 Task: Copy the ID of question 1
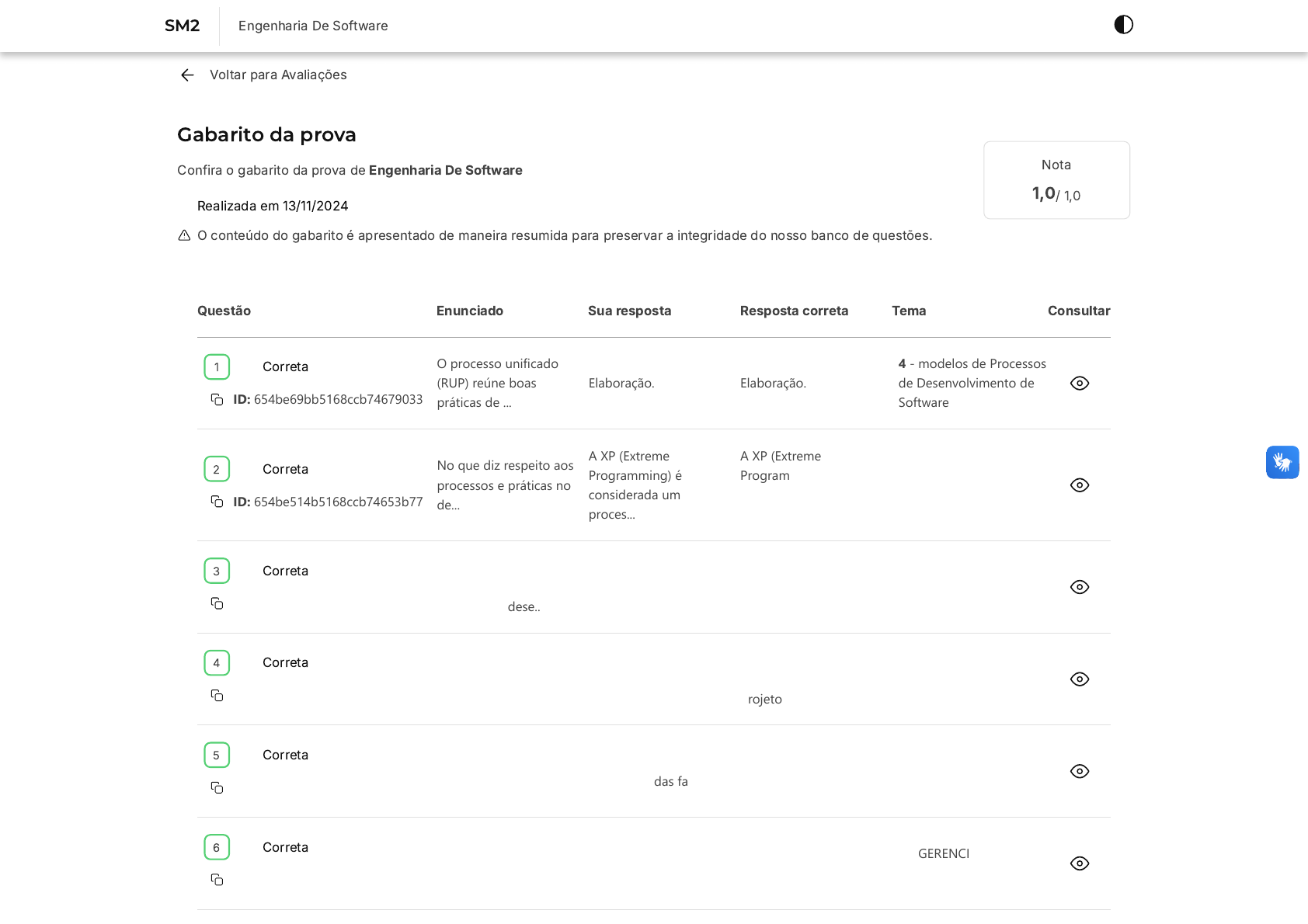[217, 400]
